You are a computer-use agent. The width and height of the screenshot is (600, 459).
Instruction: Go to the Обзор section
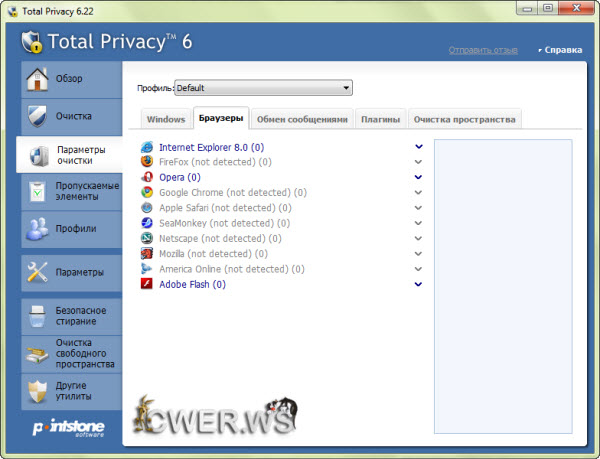click(x=69, y=78)
